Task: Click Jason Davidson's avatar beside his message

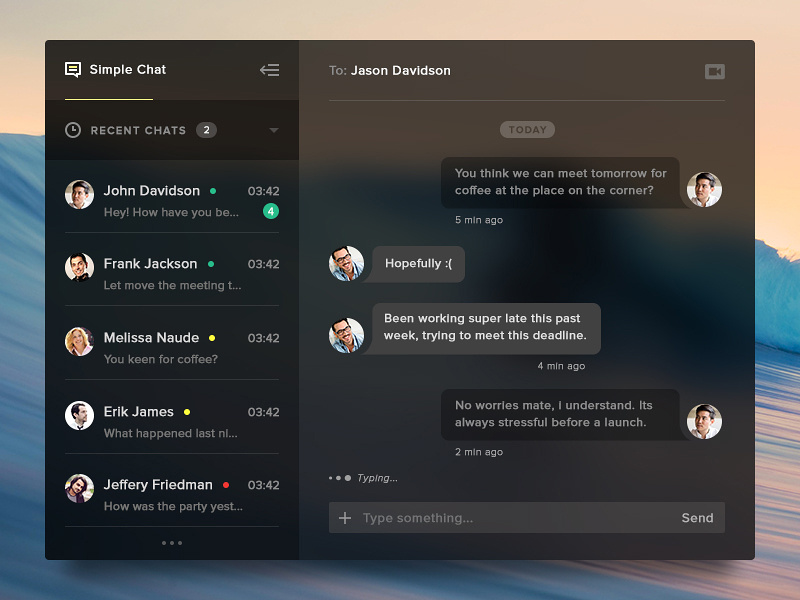Action: point(704,189)
